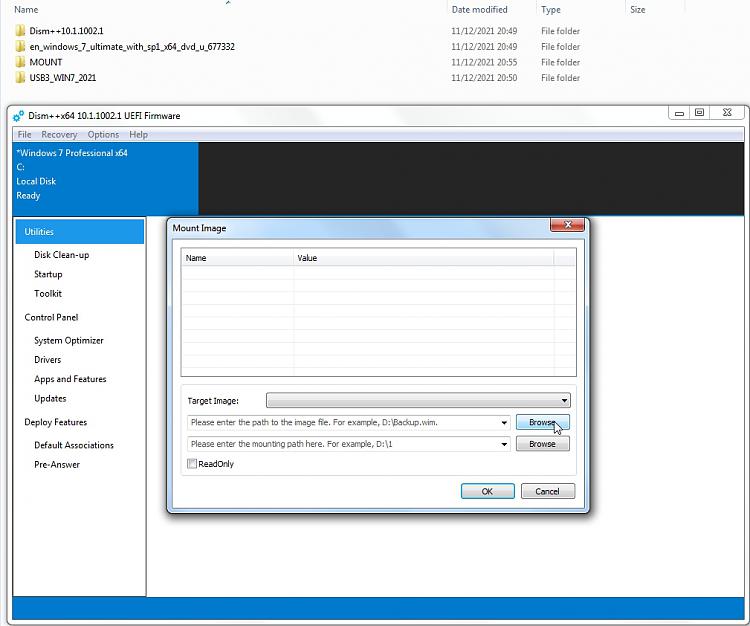Browse for the mounting path
750x626 pixels.
coord(542,444)
